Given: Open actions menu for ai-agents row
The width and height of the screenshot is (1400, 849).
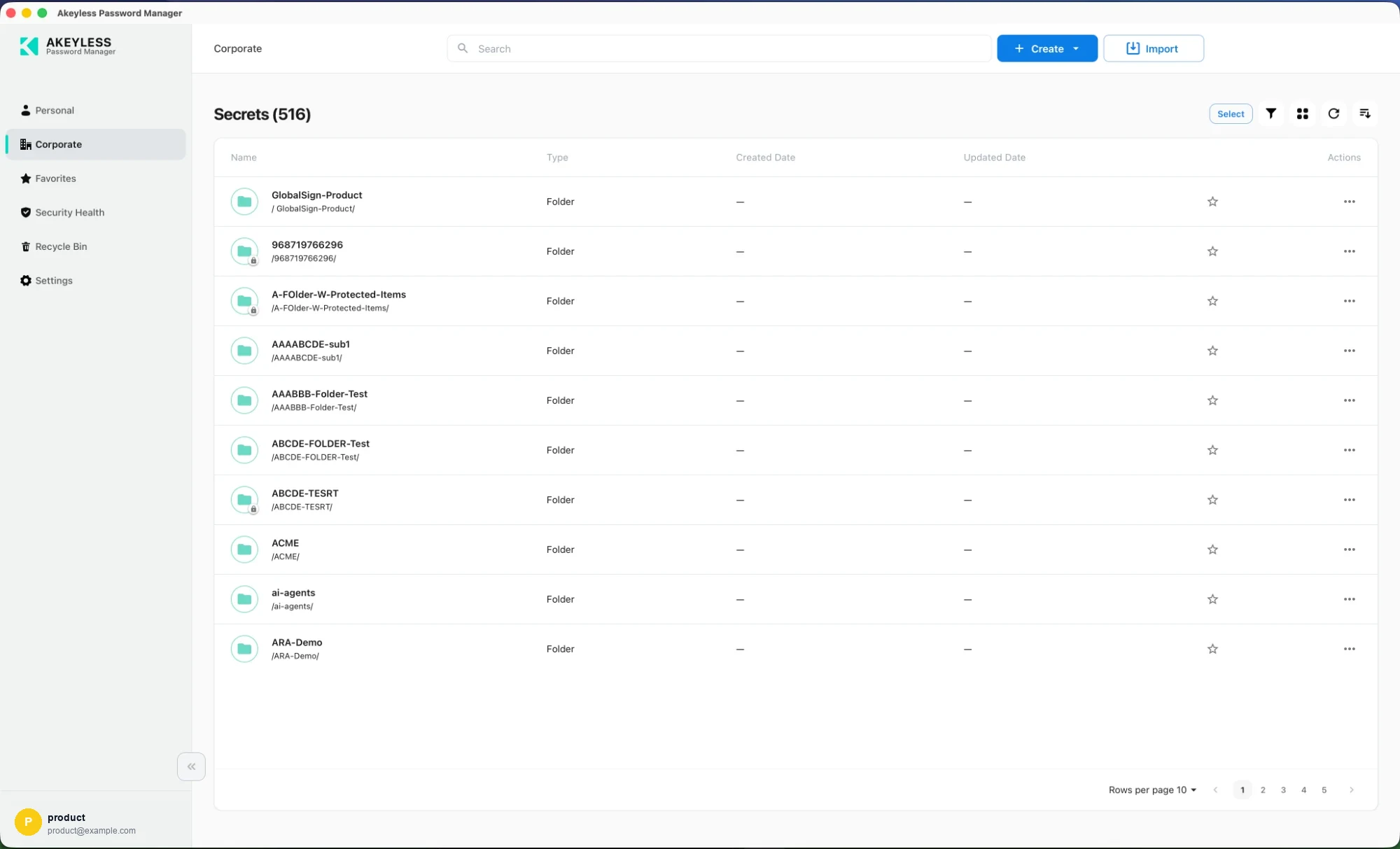Looking at the screenshot, I should click(1349, 599).
